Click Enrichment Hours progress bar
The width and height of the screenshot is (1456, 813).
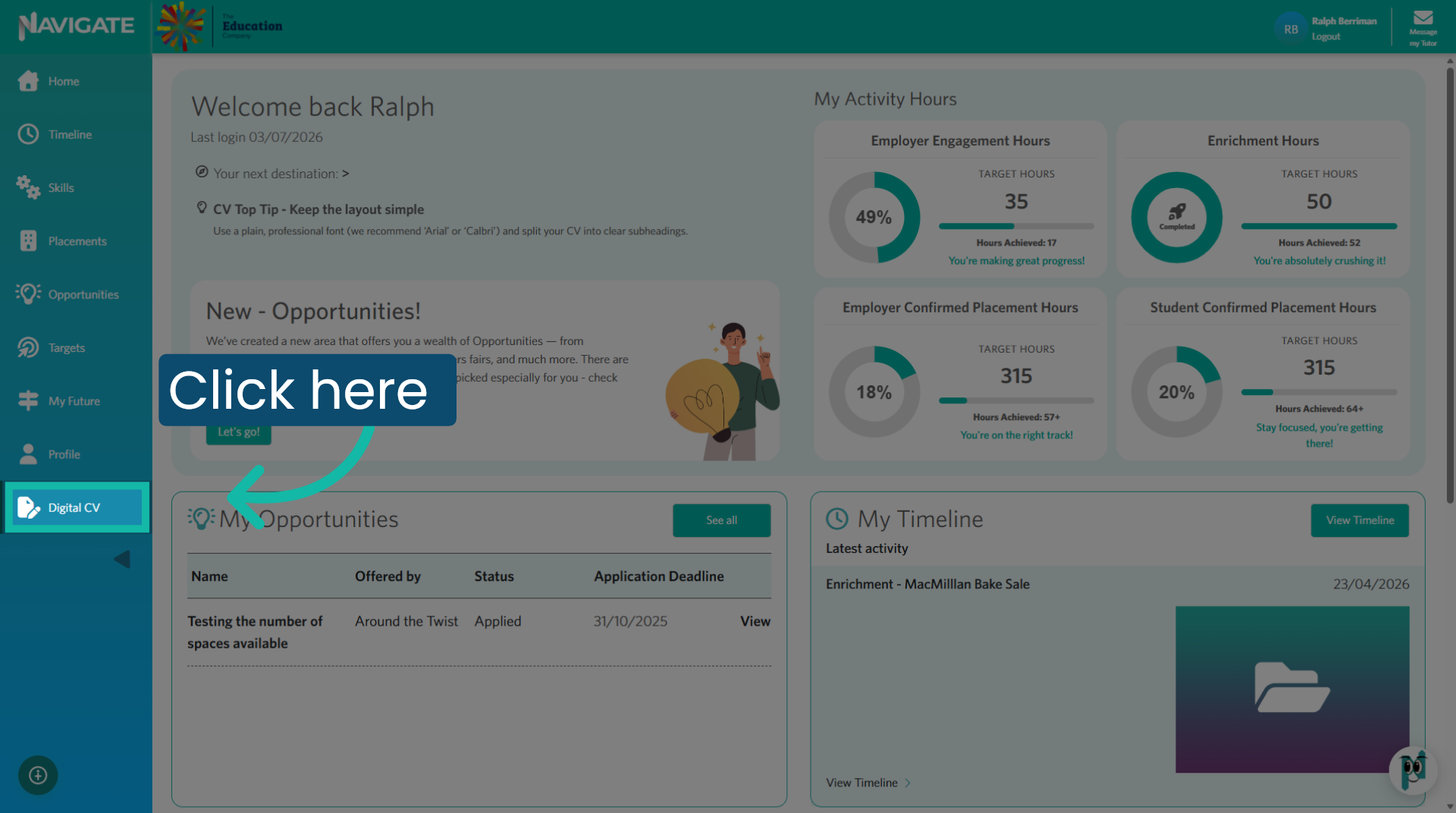coord(1319,226)
